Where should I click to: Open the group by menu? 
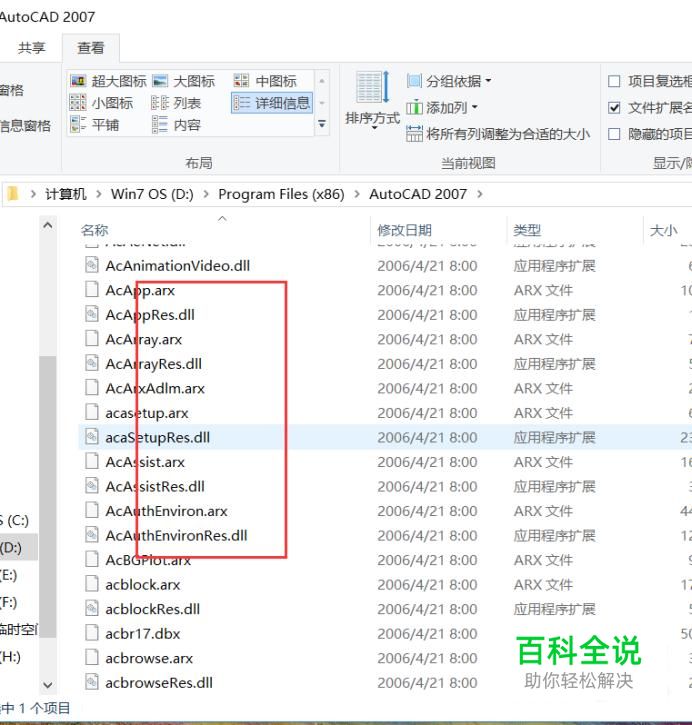click(448, 81)
